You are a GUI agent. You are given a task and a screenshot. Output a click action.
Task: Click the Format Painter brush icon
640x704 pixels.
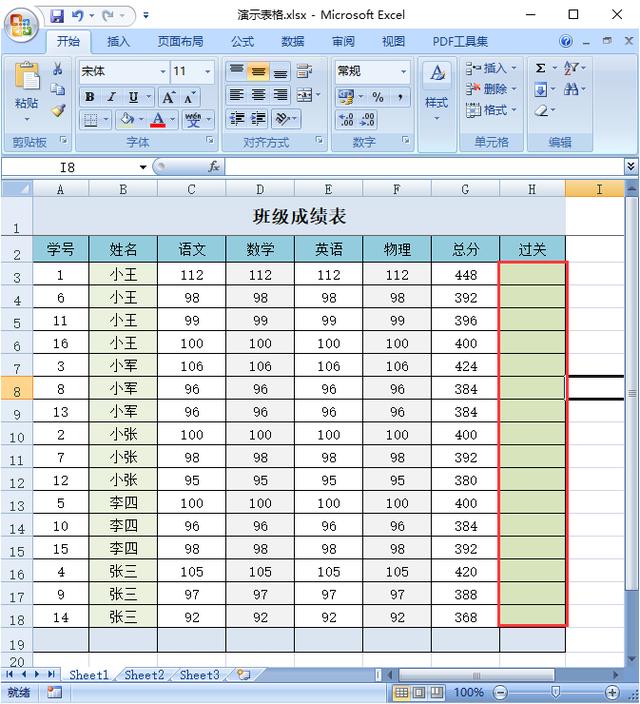58,110
